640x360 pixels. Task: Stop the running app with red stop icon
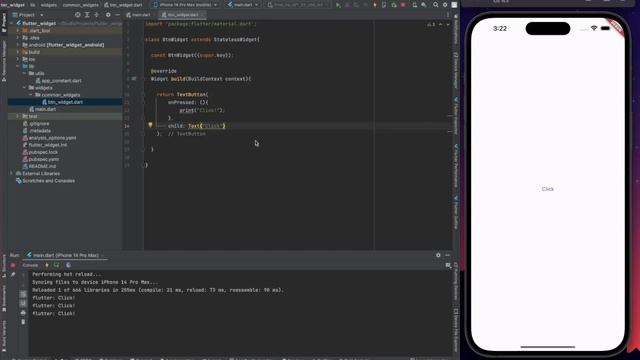[x=403, y=5]
